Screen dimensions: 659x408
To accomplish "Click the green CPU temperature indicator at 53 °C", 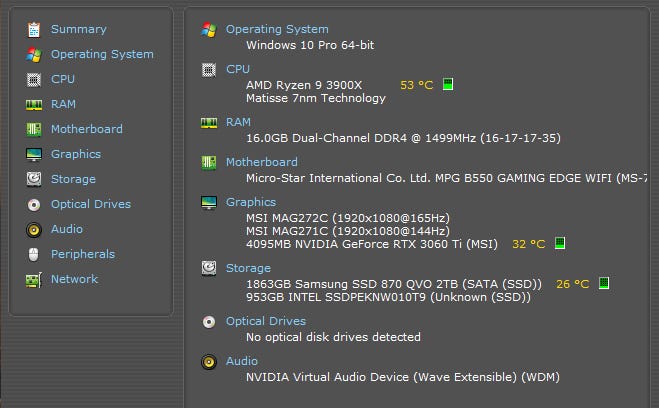I will coord(447,84).
